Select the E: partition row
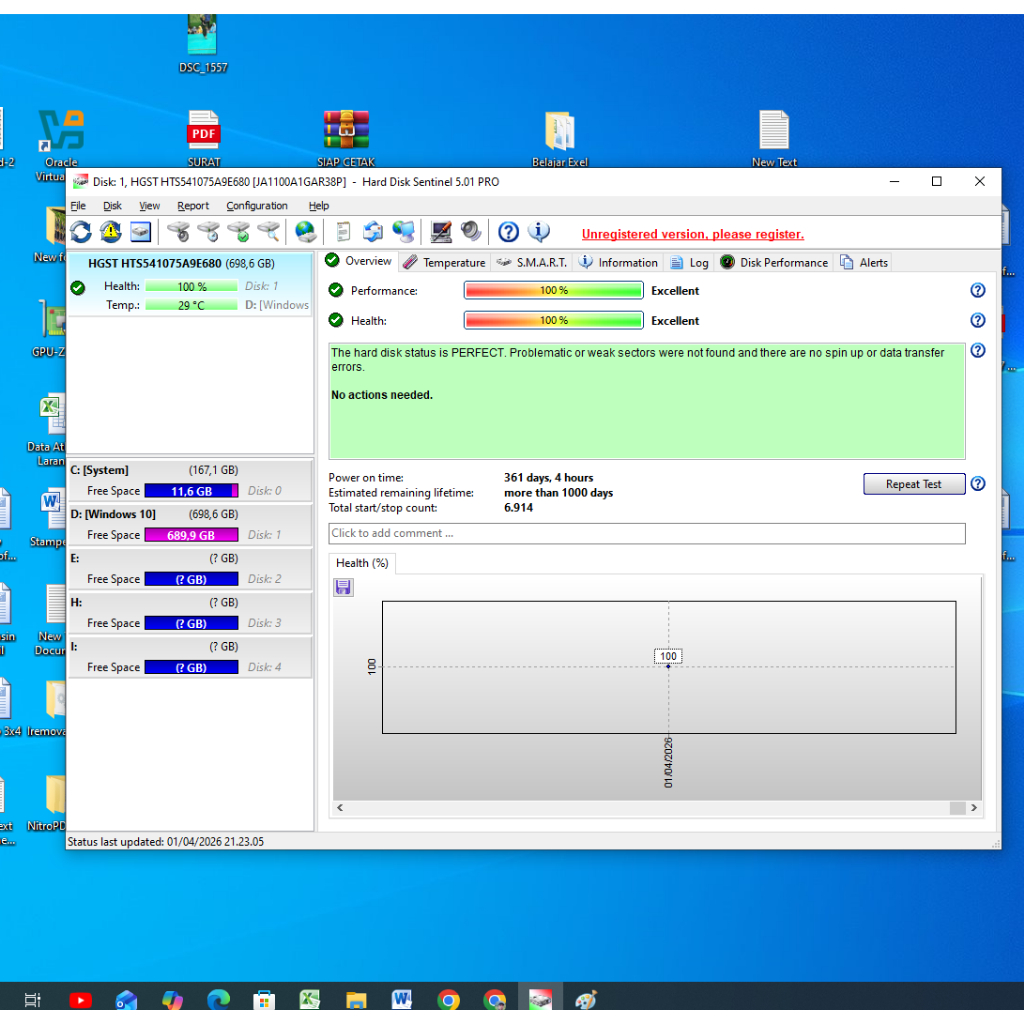1024x1024 pixels. (x=190, y=569)
